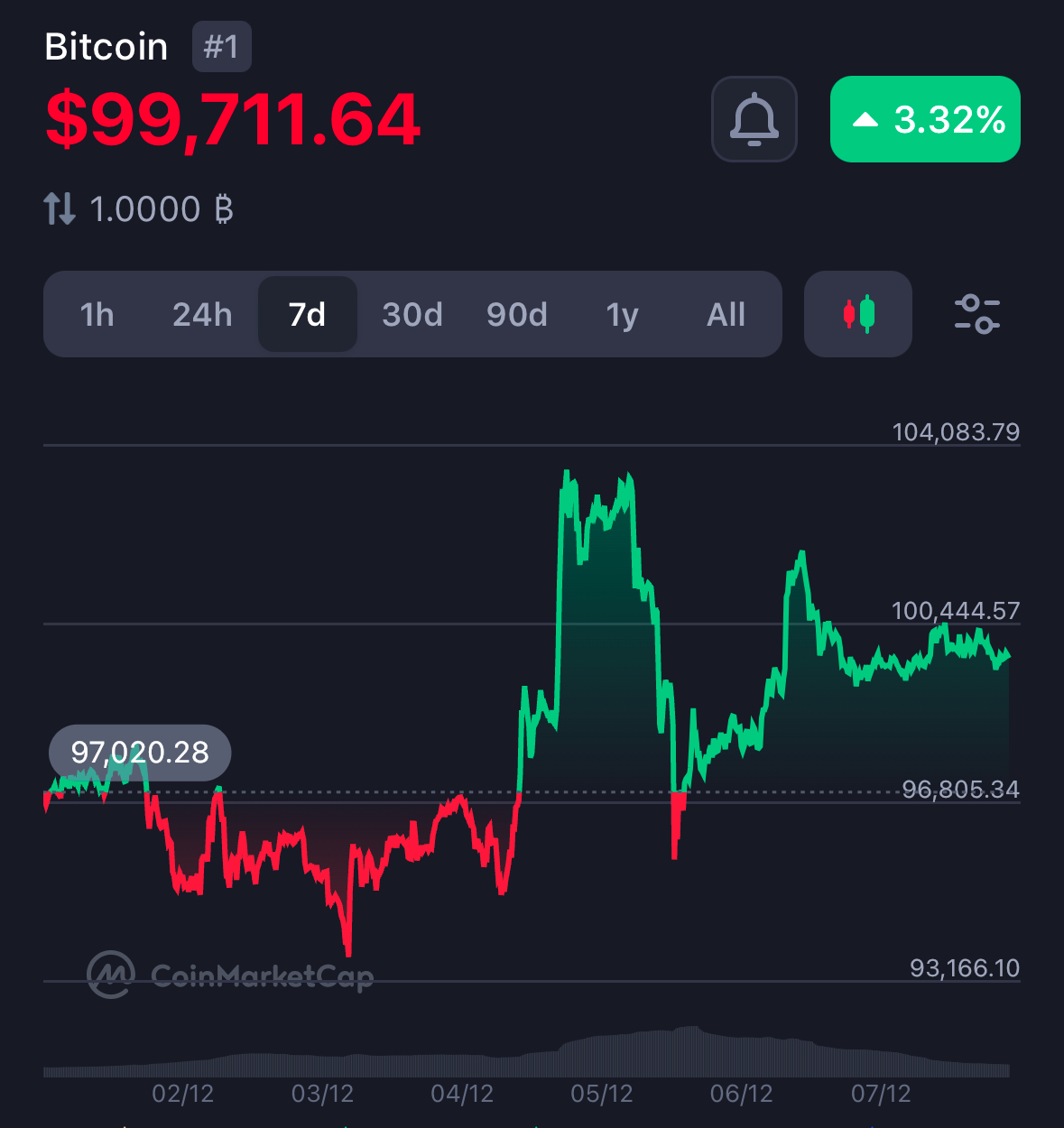This screenshot has width=1064, height=1128.
Task: Tap the 05/12 date label
Action: click(602, 1094)
